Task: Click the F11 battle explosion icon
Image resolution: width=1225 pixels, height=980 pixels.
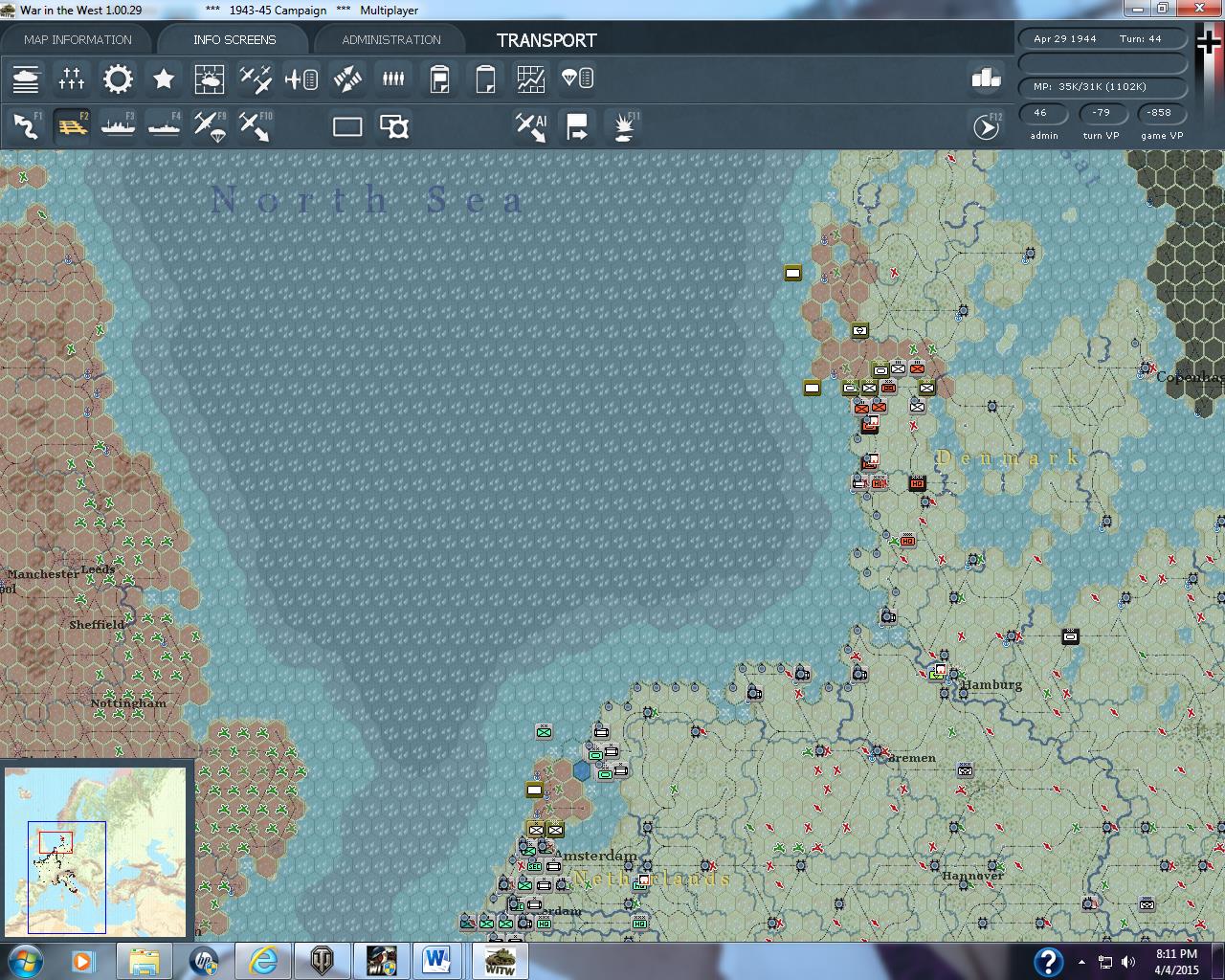Action: (623, 126)
